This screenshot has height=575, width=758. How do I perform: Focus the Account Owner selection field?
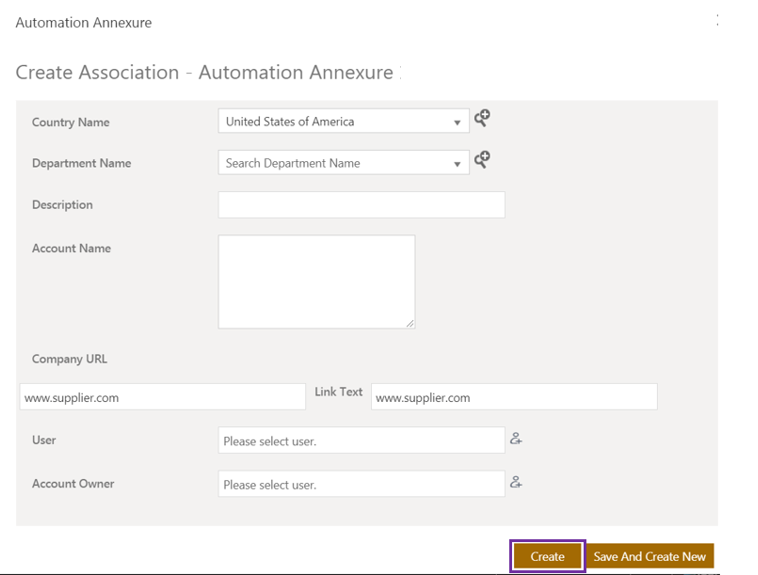[361, 484]
